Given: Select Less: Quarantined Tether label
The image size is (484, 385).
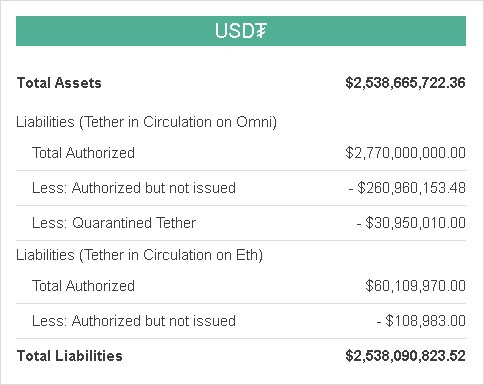Looking at the screenshot, I should pos(114,223).
